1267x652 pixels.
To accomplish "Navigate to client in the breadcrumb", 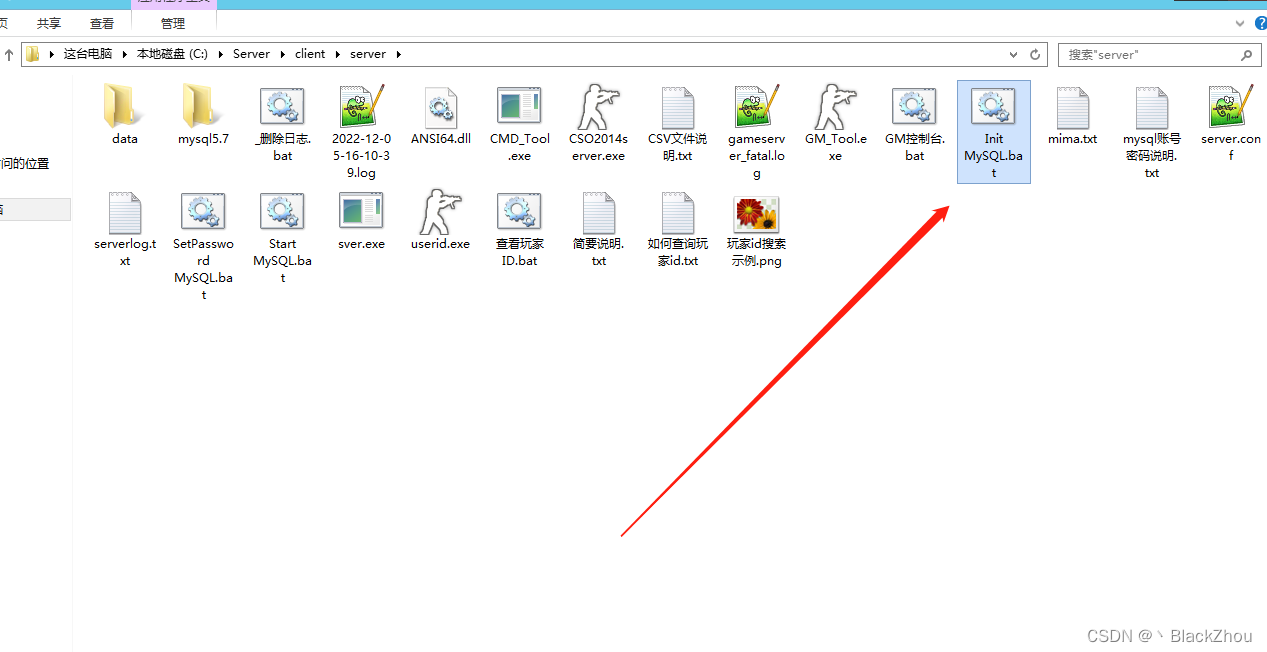I will point(310,54).
